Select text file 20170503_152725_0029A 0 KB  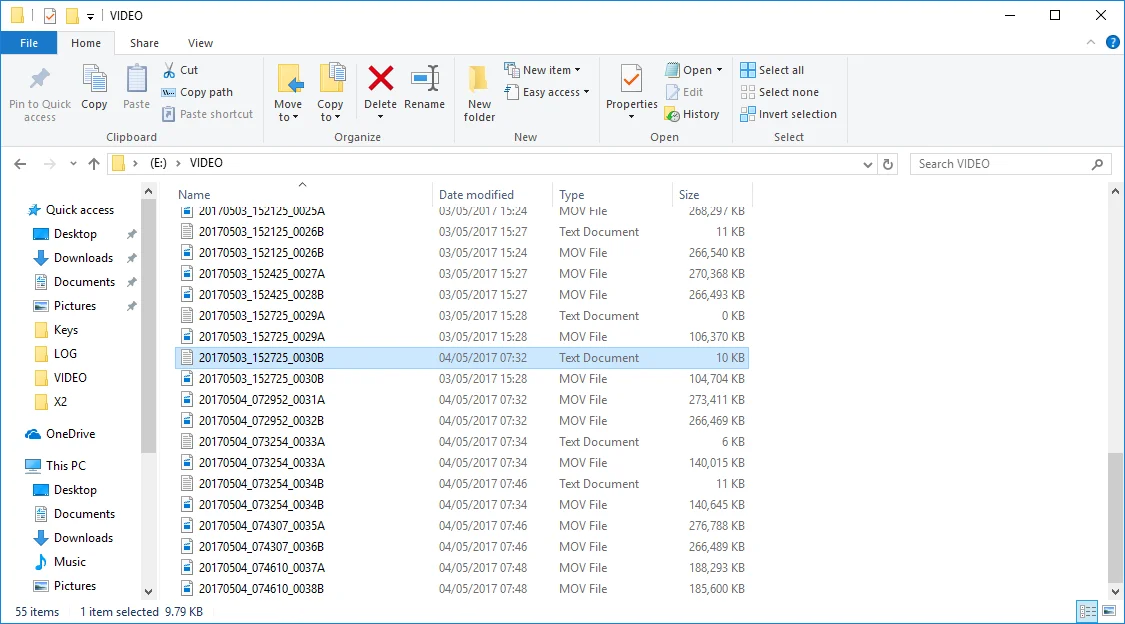tap(462, 316)
